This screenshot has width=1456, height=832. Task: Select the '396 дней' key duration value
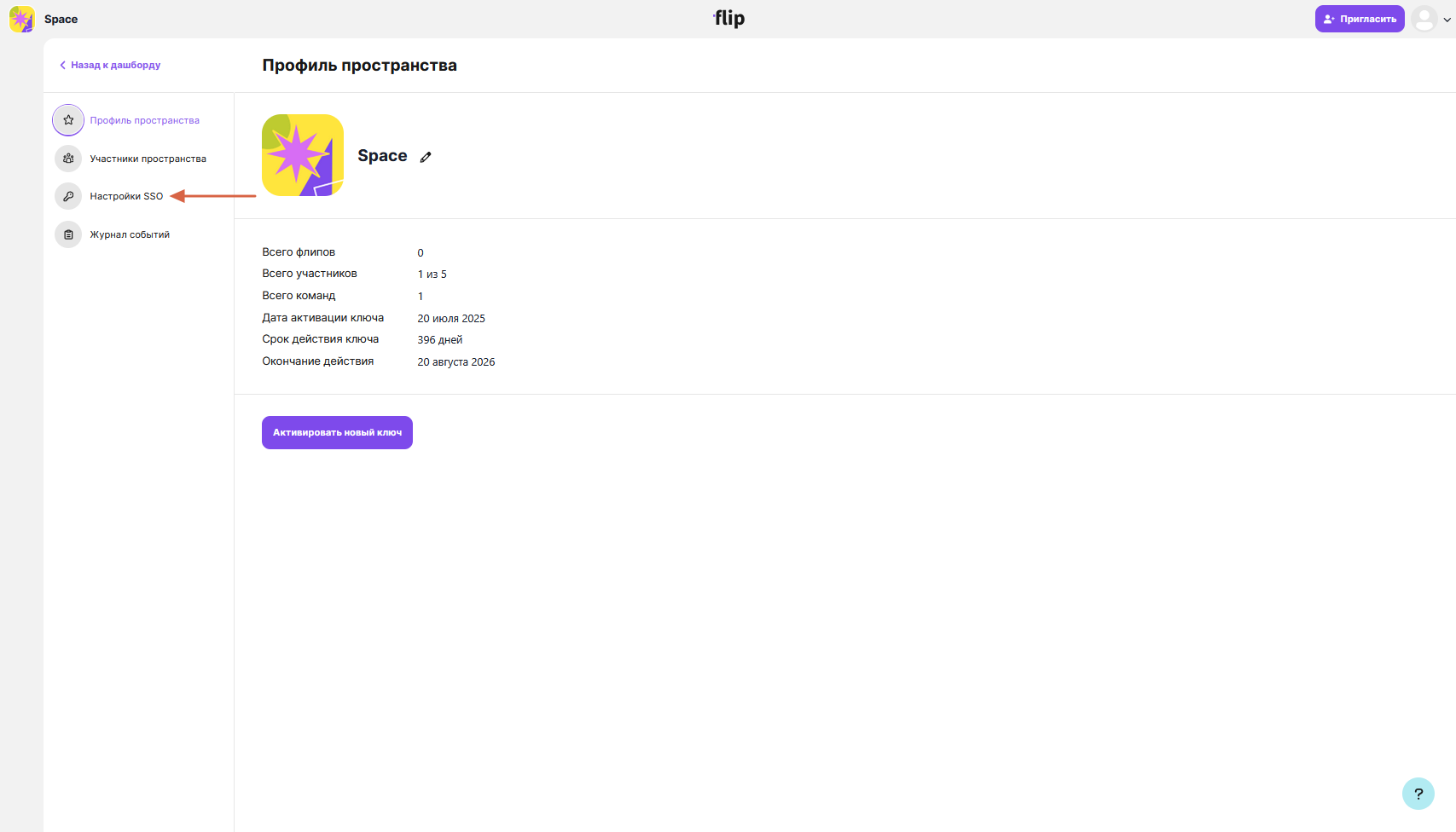tap(440, 340)
